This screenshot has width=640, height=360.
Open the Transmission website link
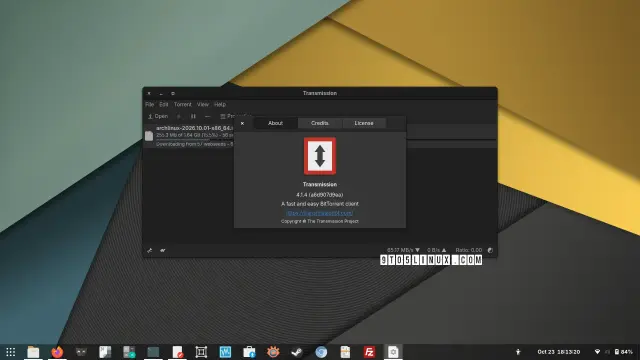tap(320, 213)
